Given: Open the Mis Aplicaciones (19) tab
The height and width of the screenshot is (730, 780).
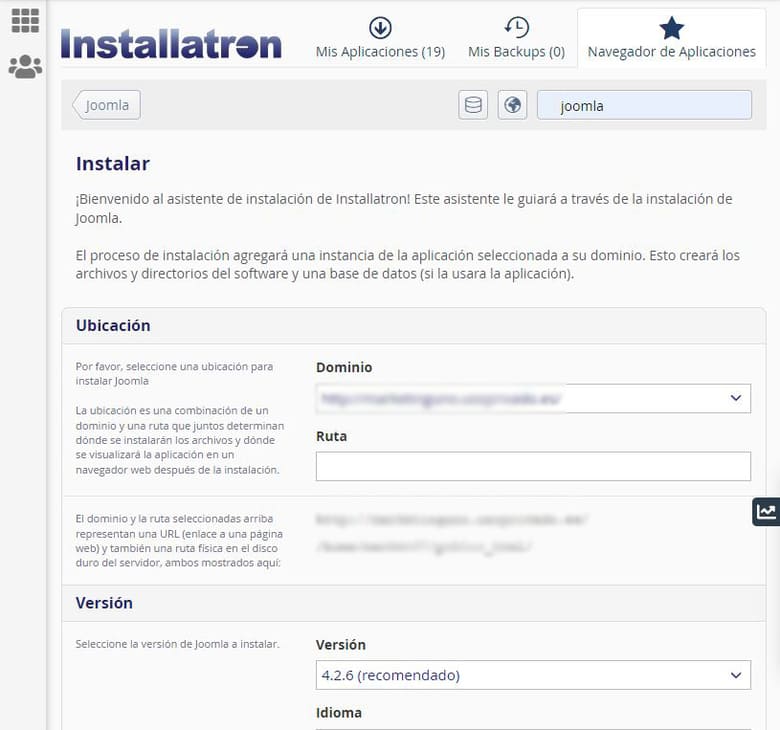Looking at the screenshot, I should [380, 38].
